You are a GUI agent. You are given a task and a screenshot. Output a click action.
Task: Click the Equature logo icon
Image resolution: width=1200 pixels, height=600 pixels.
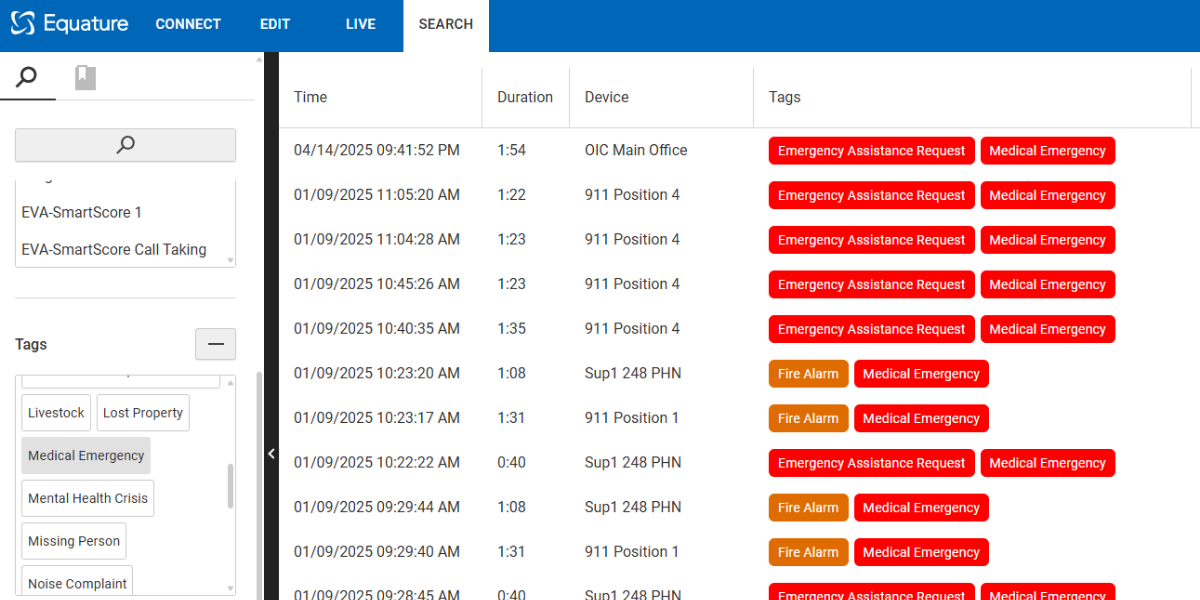(23, 24)
